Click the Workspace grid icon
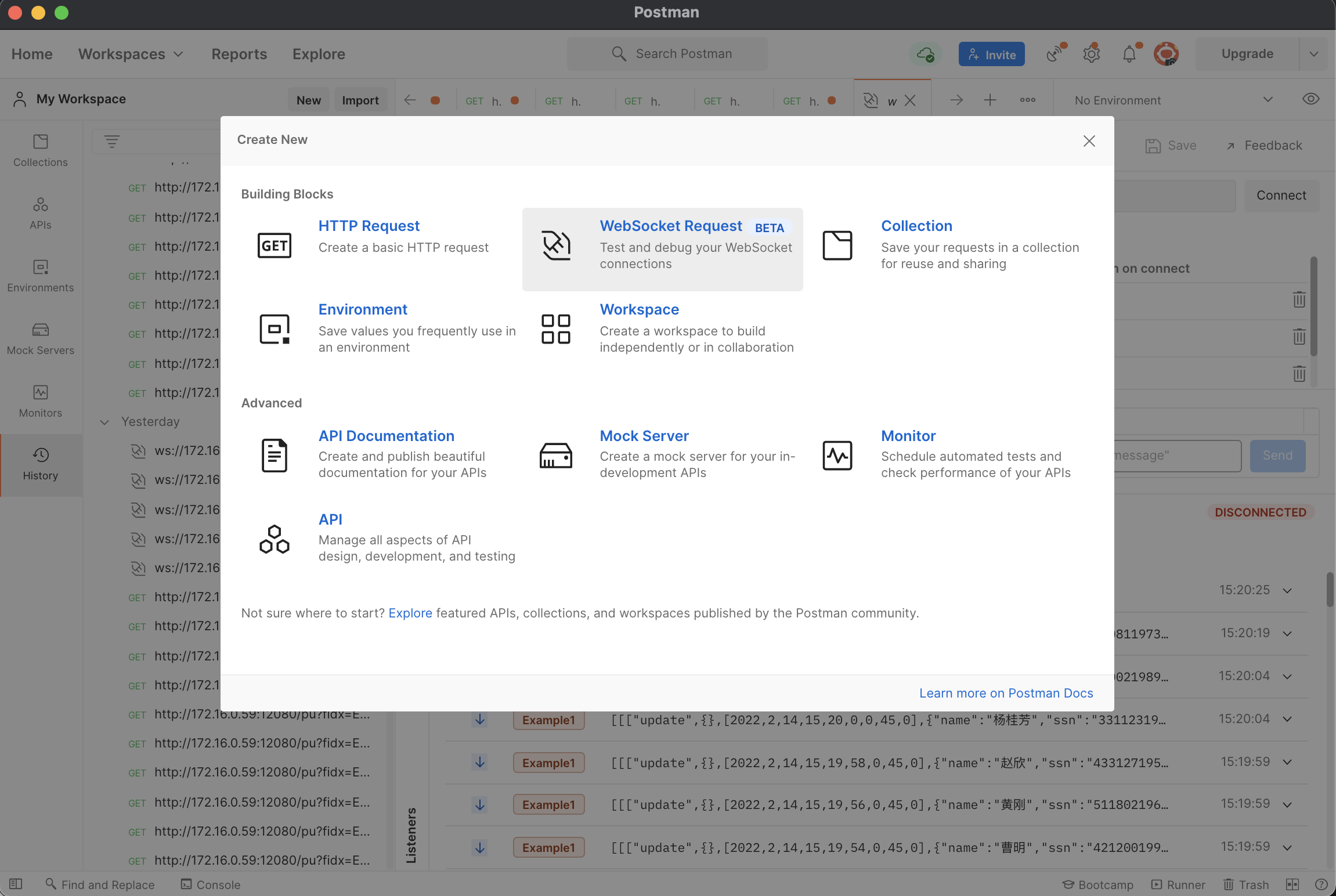This screenshot has width=1336, height=896. pyautogui.click(x=556, y=328)
